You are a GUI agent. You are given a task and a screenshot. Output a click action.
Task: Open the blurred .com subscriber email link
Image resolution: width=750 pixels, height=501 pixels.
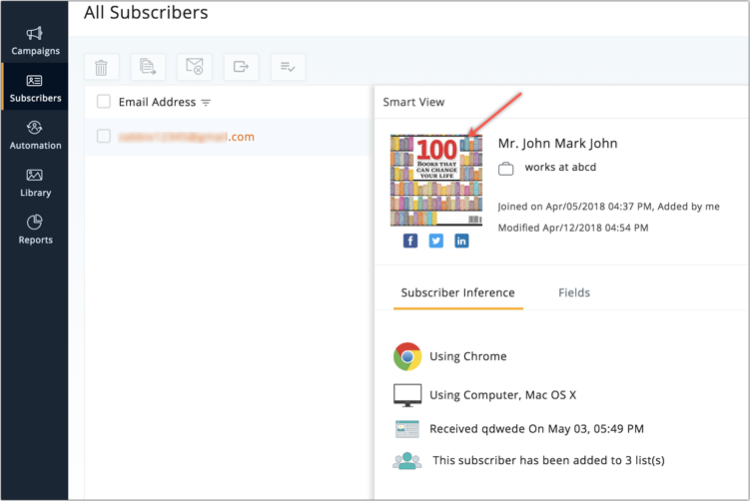pyautogui.click(x=186, y=137)
